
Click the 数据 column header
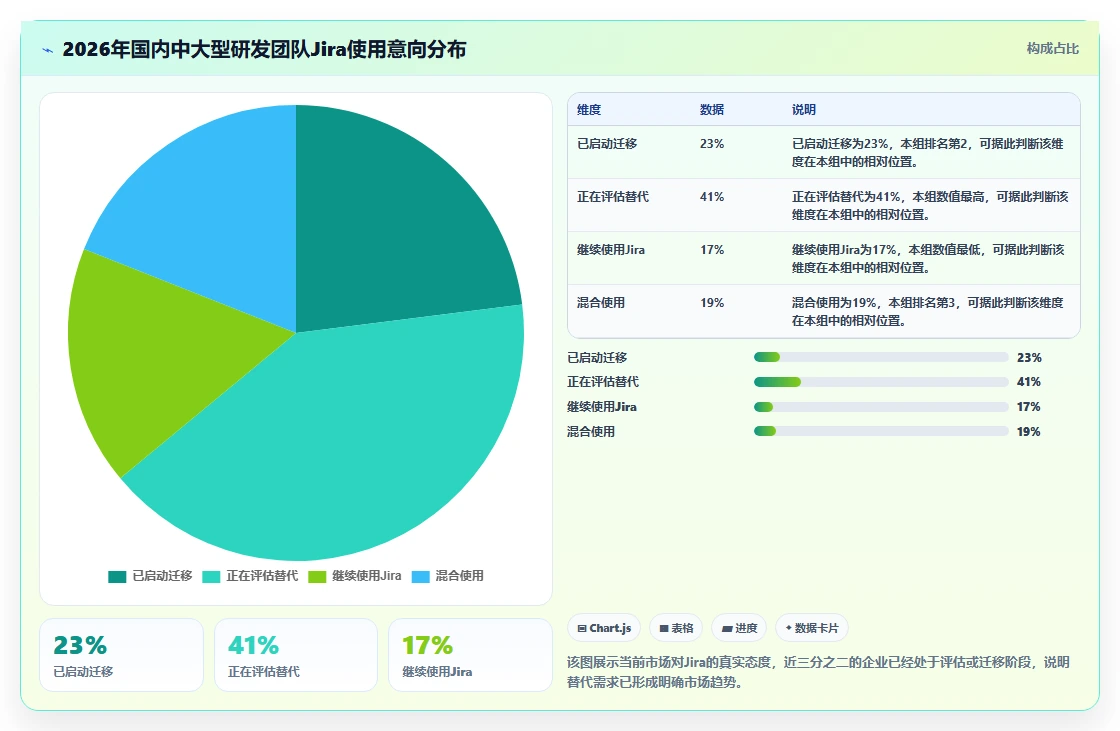tap(711, 110)
